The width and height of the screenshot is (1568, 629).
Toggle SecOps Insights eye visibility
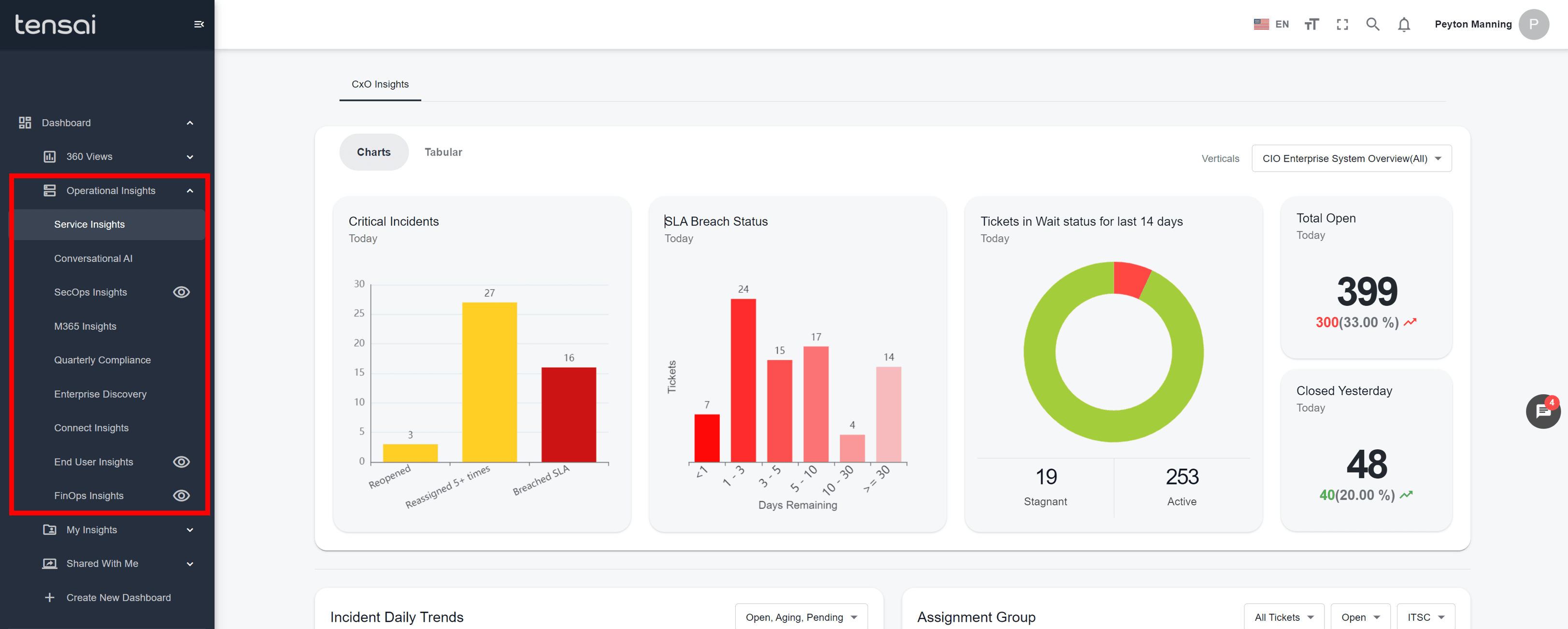(181, 292)
